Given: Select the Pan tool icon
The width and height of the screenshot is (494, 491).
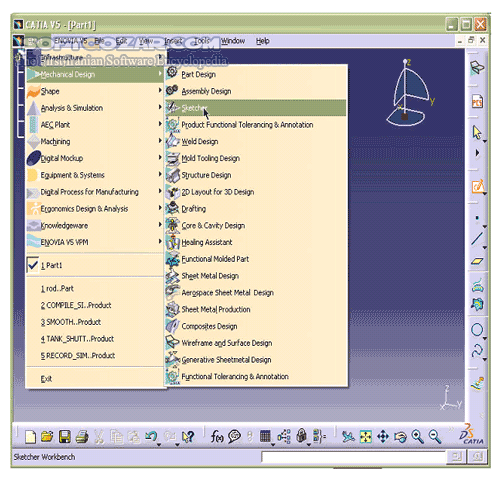Looking at the screenshot, I should point(383,437).
